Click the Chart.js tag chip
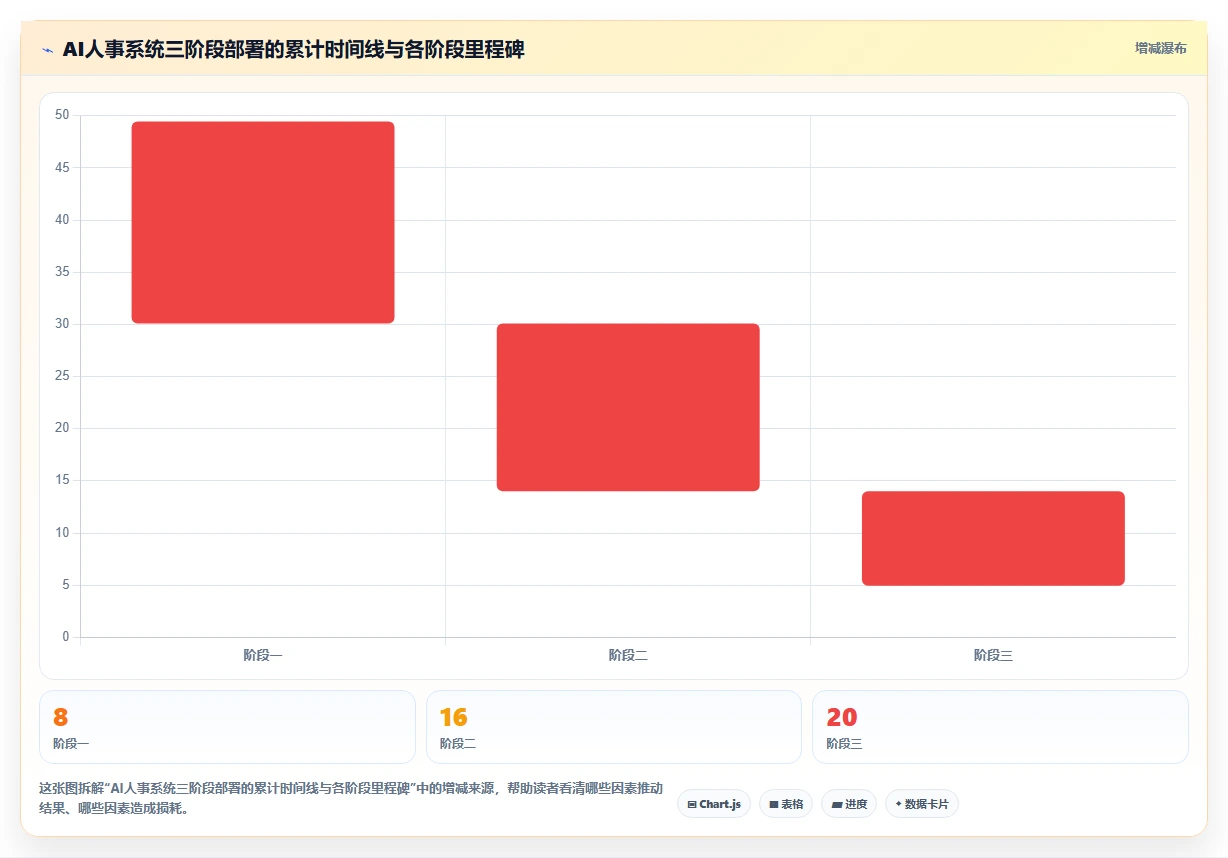Image resolution: width=1228 pixels, height=858 pixels. [714, 804]
